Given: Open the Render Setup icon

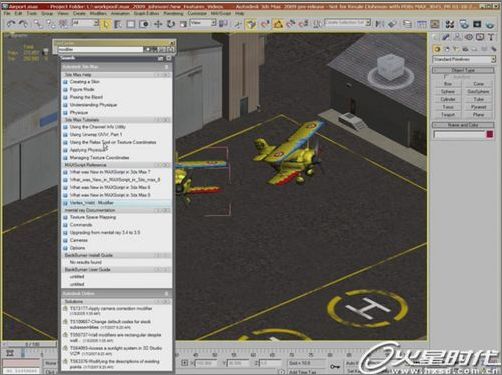Looking at the screenshot, I should 464,24.
